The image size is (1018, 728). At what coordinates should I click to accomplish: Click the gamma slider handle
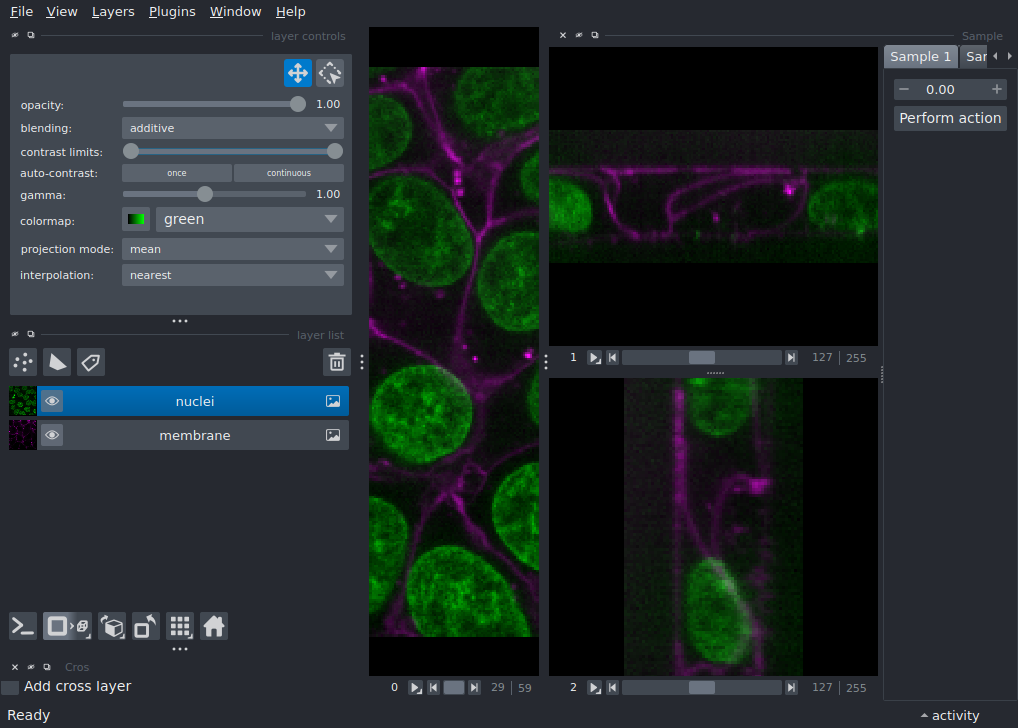205,194
